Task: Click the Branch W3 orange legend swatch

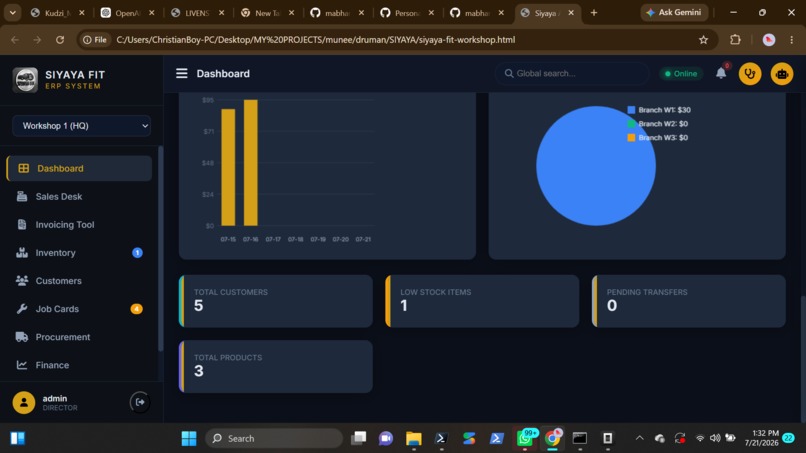Action: click(x=631, y=137)
